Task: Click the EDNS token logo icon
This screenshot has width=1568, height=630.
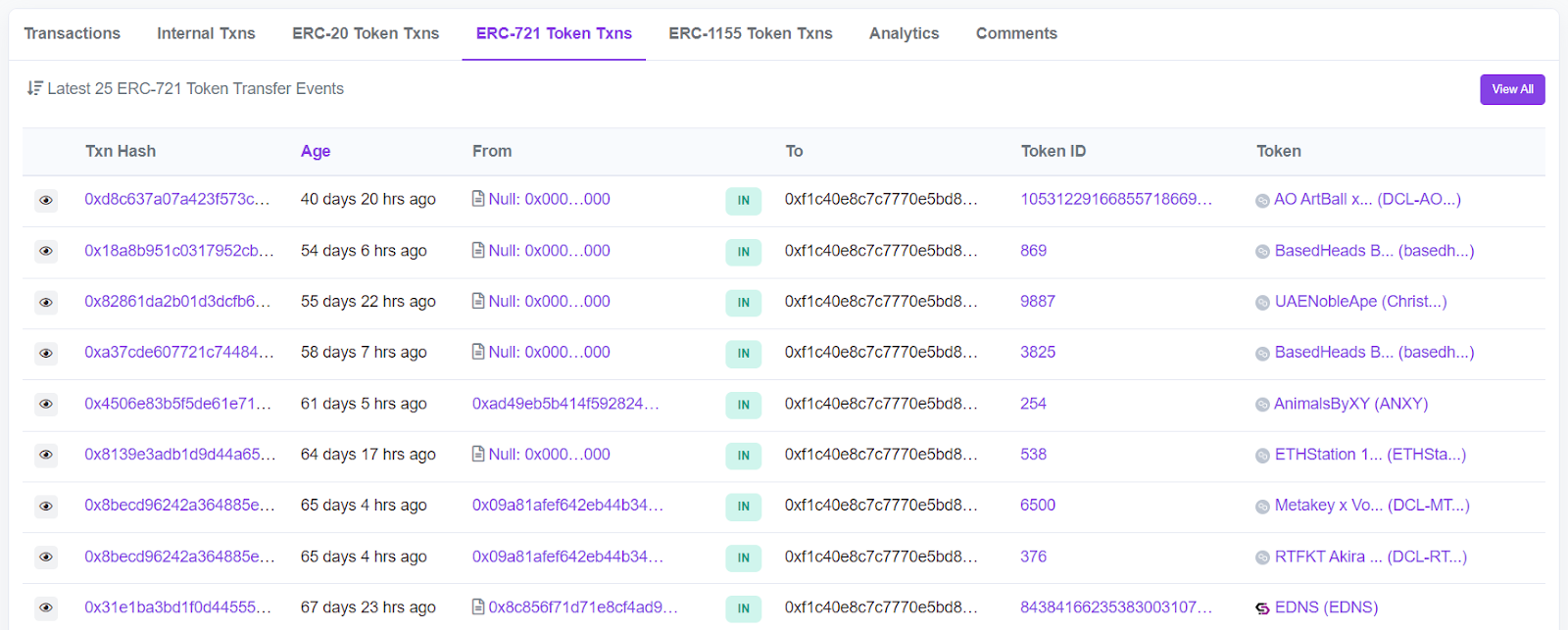Action: click(x=1262, y=608)
